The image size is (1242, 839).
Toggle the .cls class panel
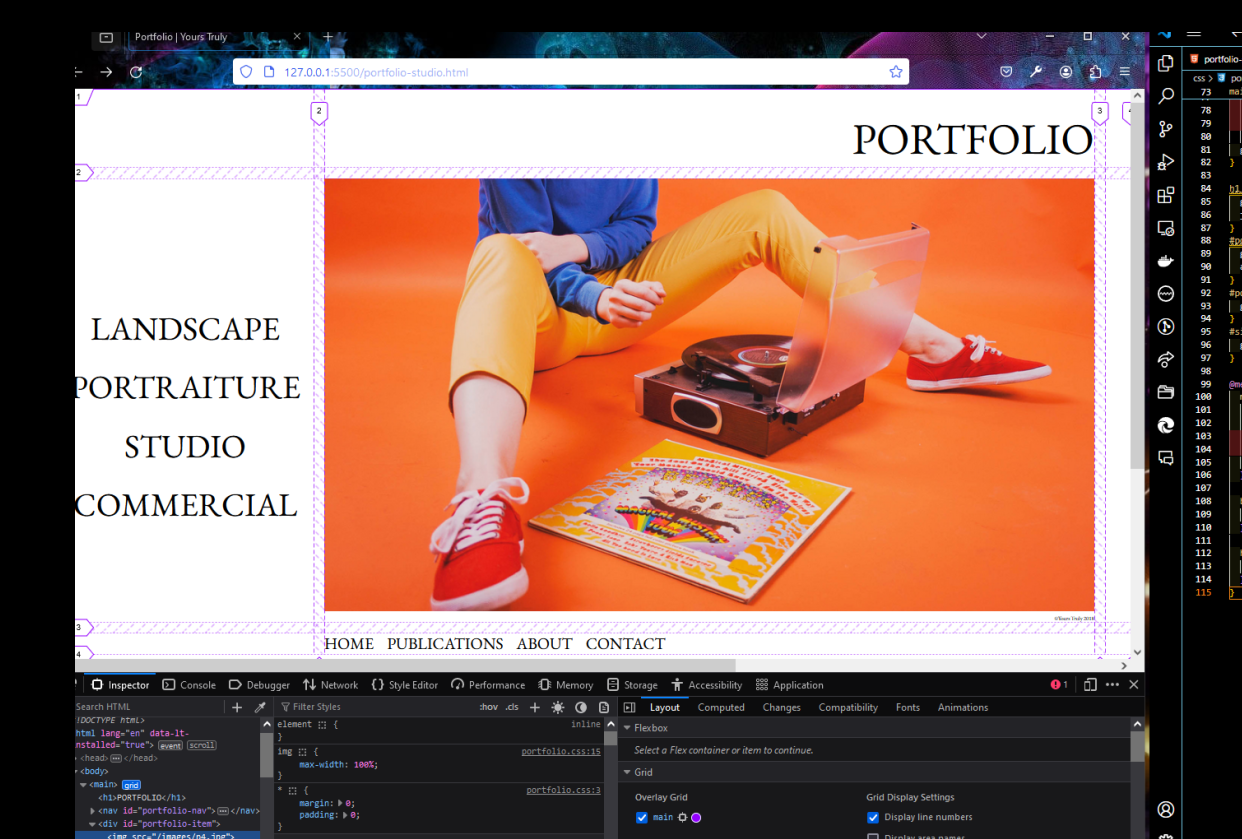(x=512, y=707)
